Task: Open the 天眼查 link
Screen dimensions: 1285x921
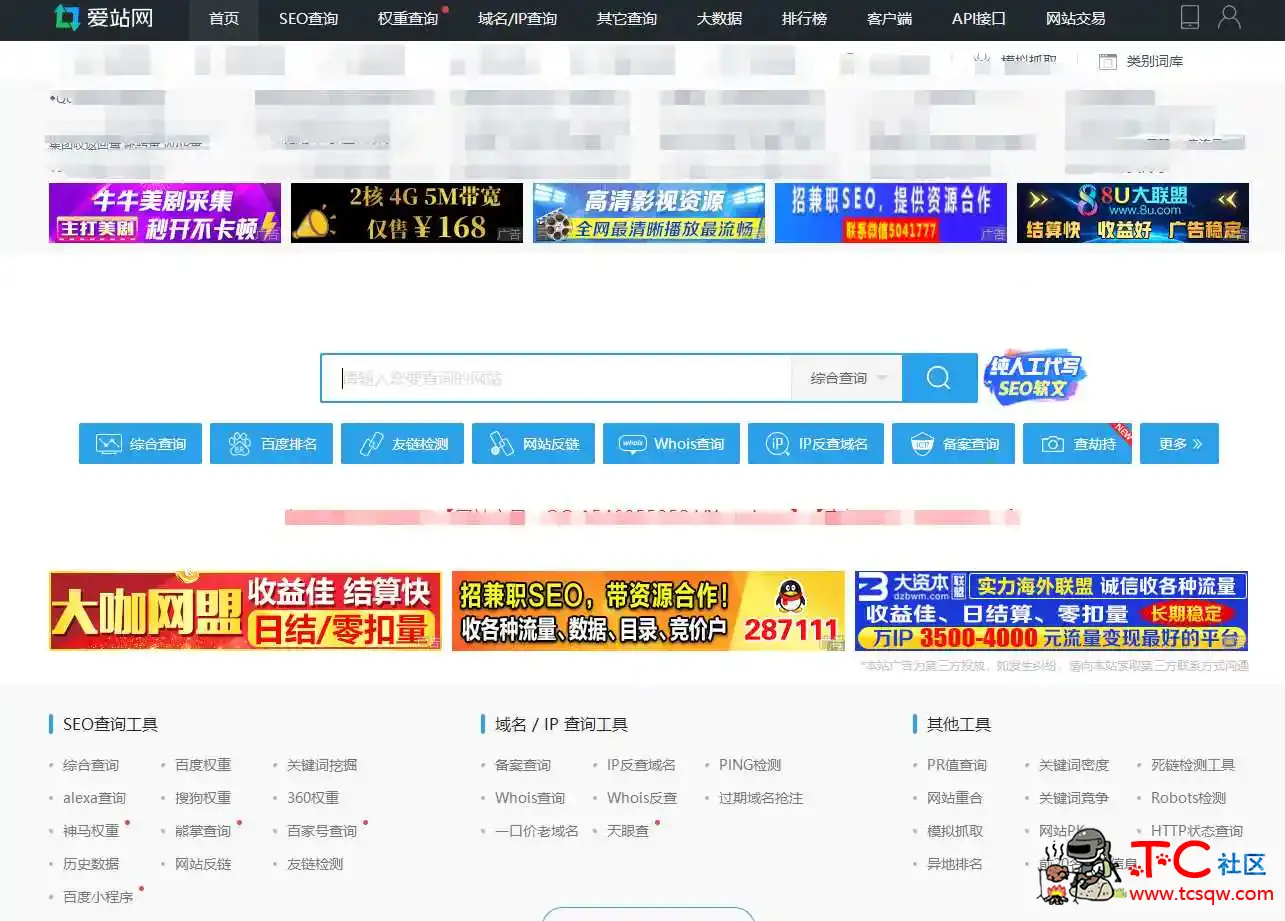Action: click(628, 831)
